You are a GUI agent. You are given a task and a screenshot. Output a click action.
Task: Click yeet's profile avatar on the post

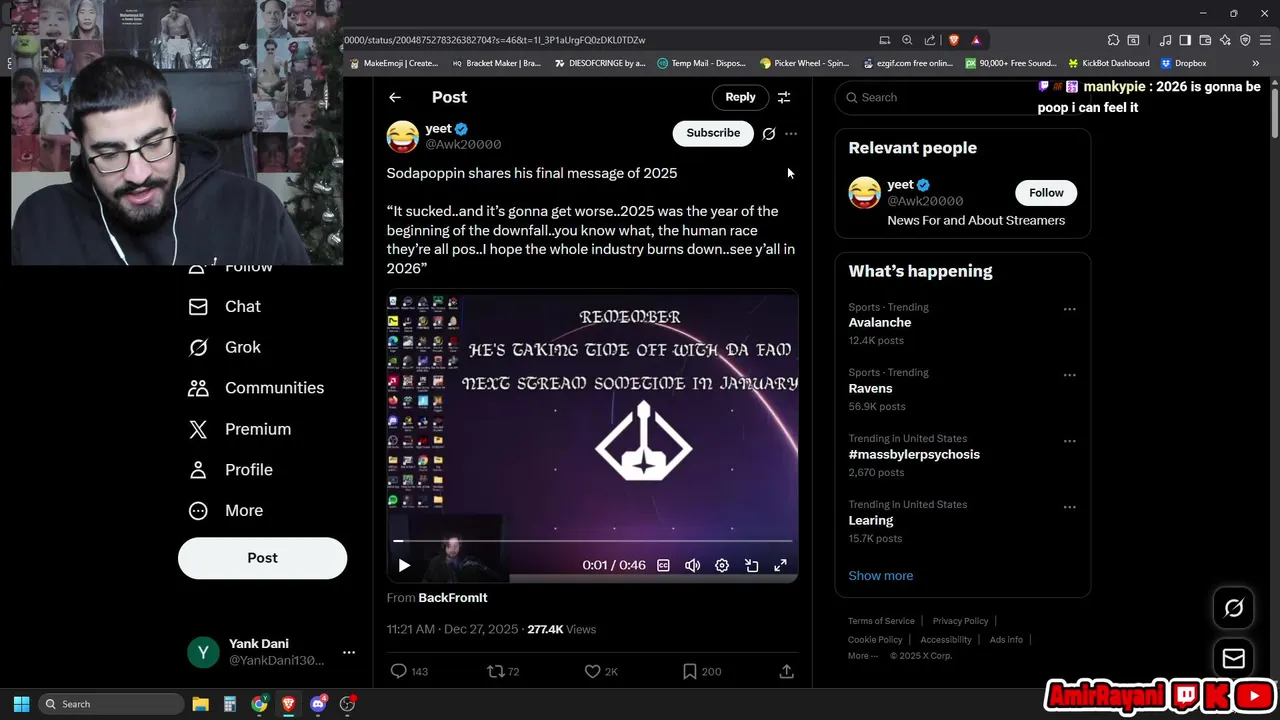coord(403,137)
